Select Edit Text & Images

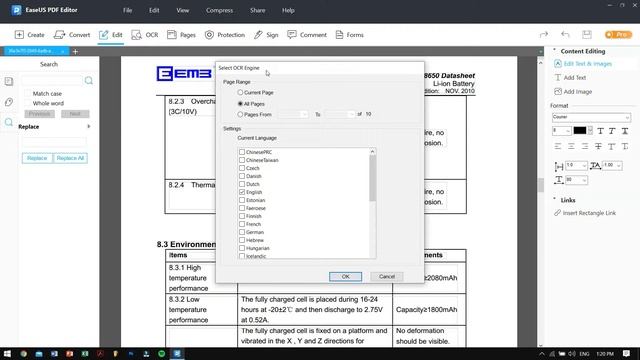click(x=583, y=64)
